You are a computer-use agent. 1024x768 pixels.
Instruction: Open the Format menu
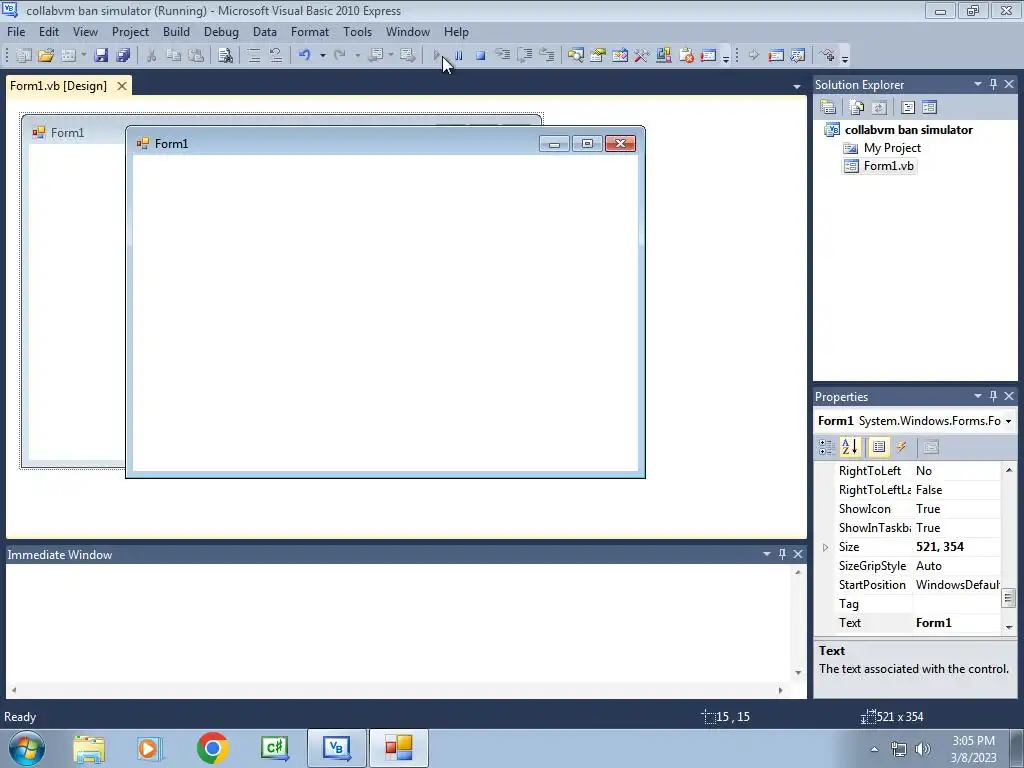coord(310,32)
